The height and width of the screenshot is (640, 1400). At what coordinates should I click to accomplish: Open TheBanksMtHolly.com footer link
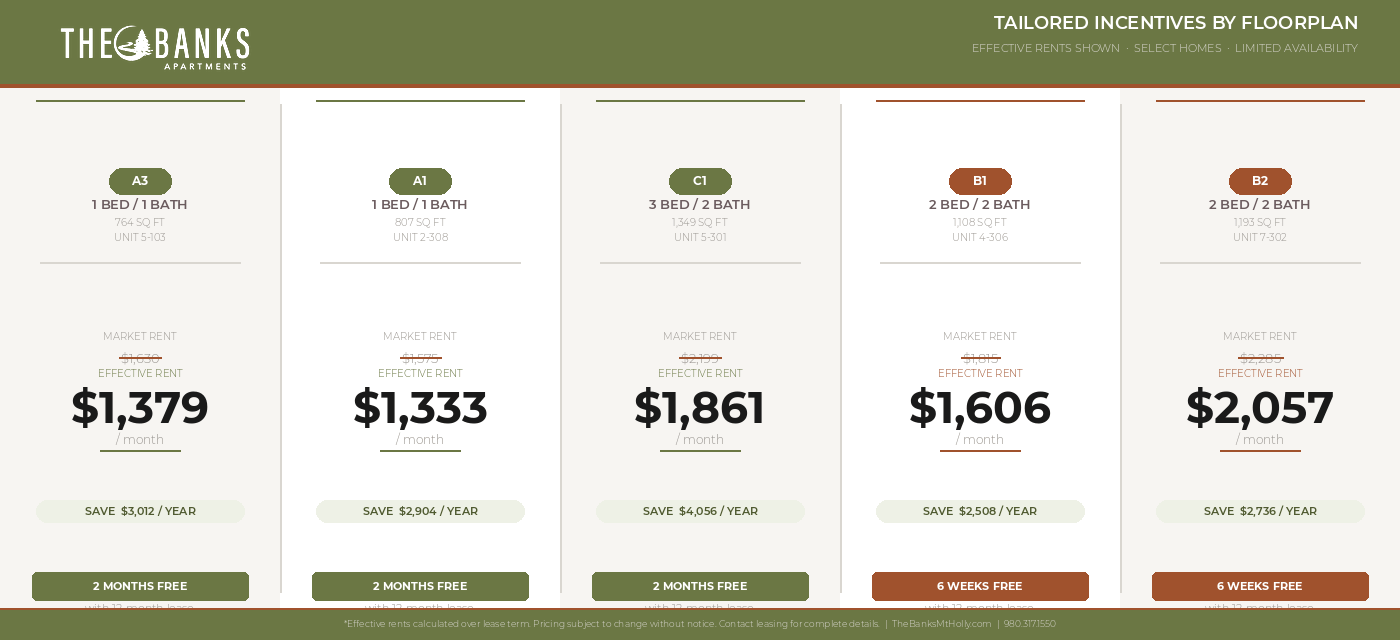tap(941, 624)
